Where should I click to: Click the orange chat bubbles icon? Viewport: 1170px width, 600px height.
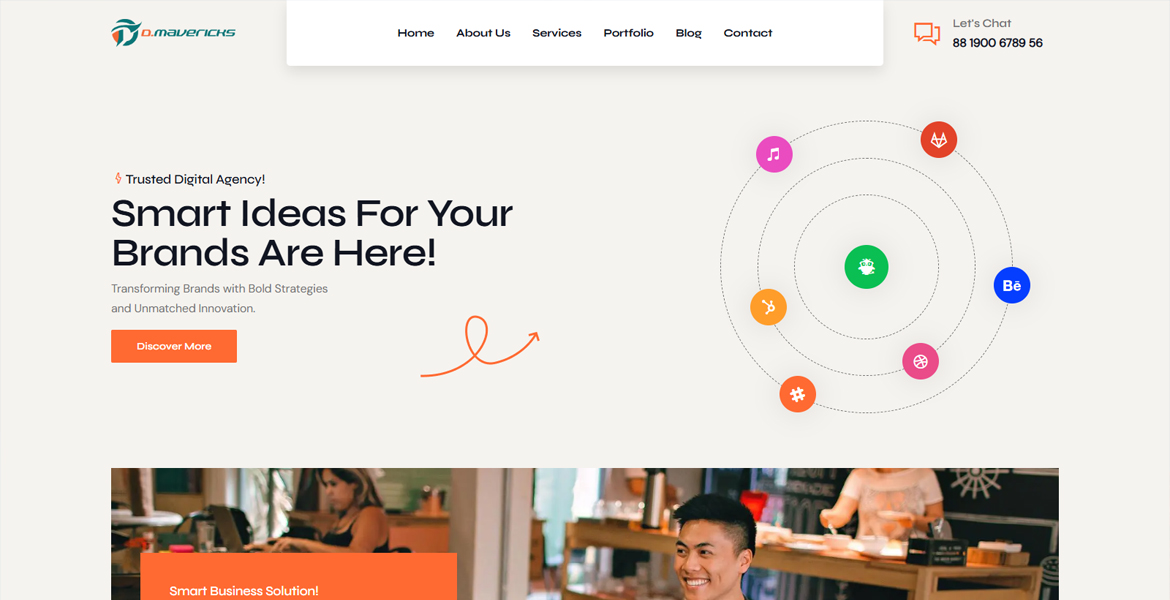tap(927, 33)
